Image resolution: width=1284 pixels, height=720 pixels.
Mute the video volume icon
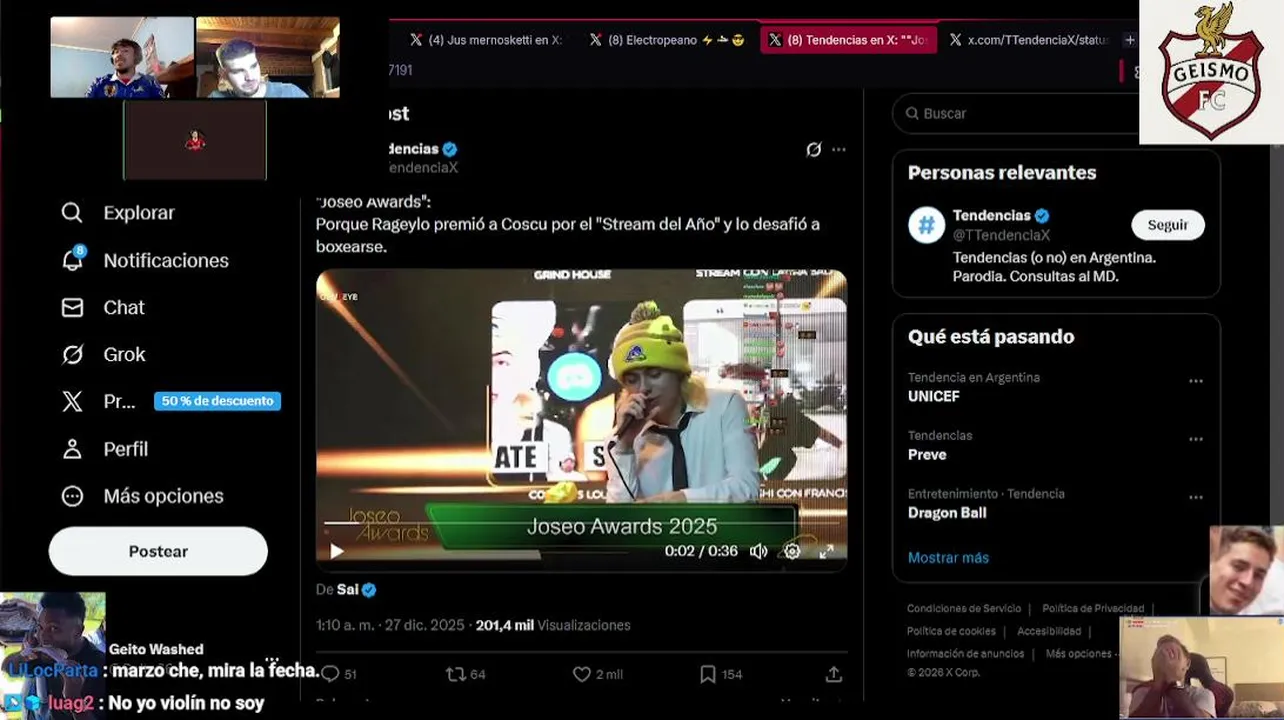pyautogui.click(x=759, y=551)
